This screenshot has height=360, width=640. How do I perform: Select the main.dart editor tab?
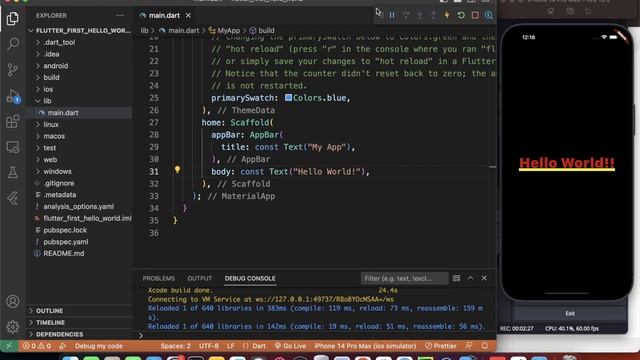click(164, 16)
